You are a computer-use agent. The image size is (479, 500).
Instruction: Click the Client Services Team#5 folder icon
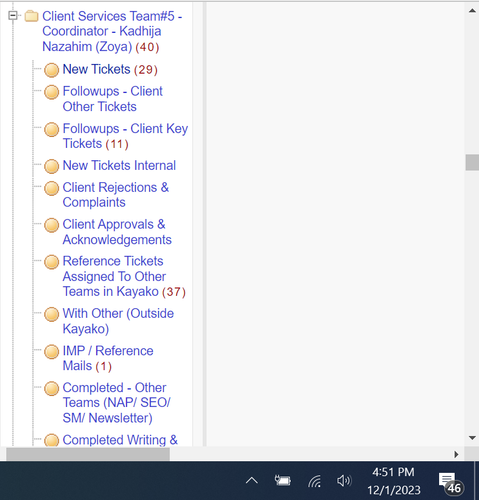tap(31, 16)
